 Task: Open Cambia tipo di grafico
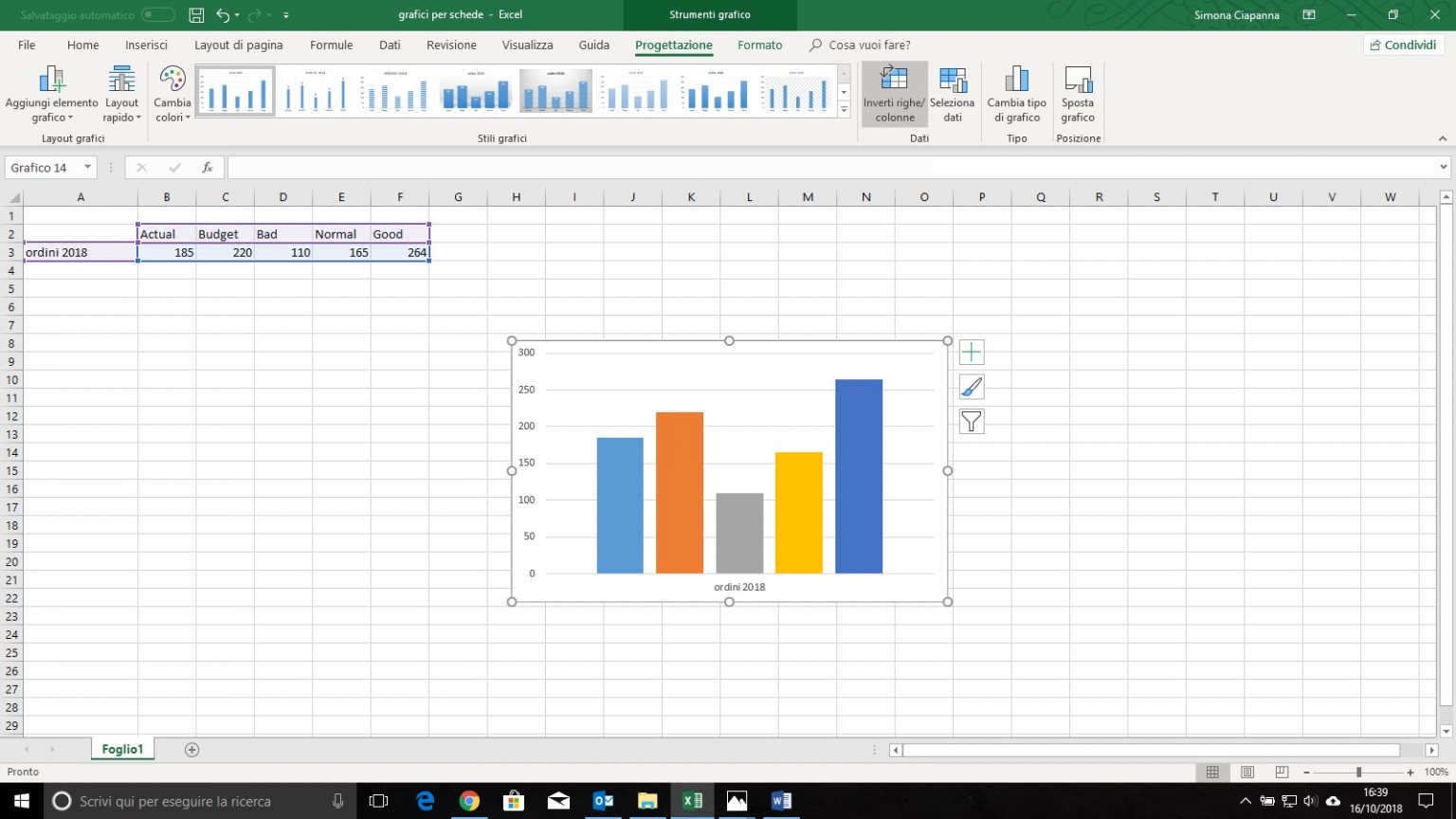(1015, 92)
